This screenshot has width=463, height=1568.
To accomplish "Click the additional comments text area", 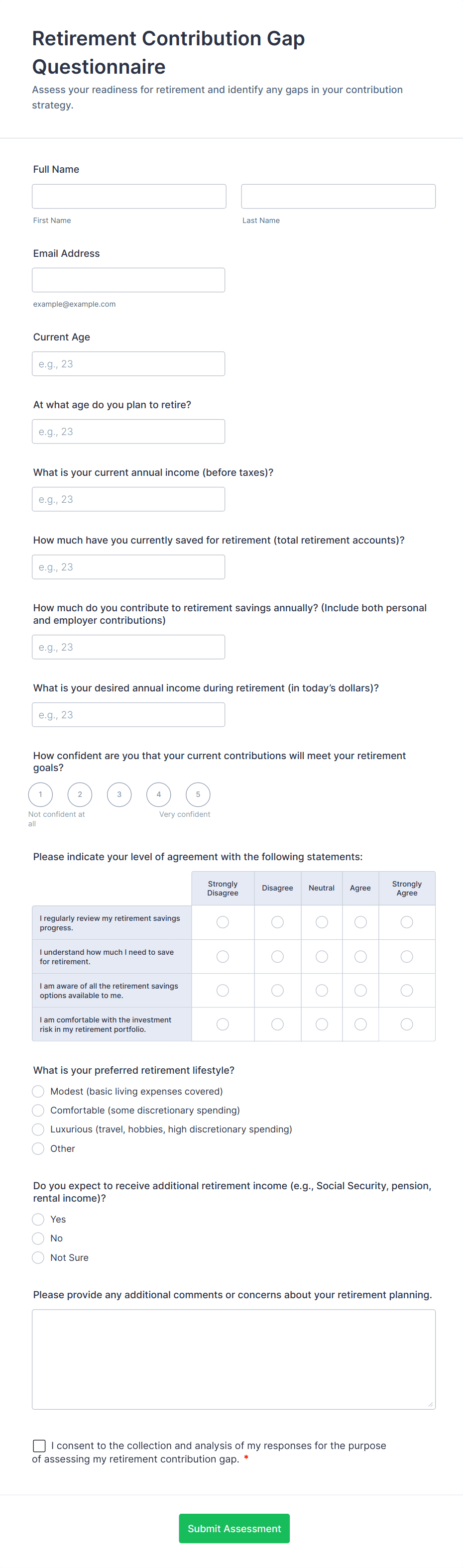I will [x=233, y=1359].
